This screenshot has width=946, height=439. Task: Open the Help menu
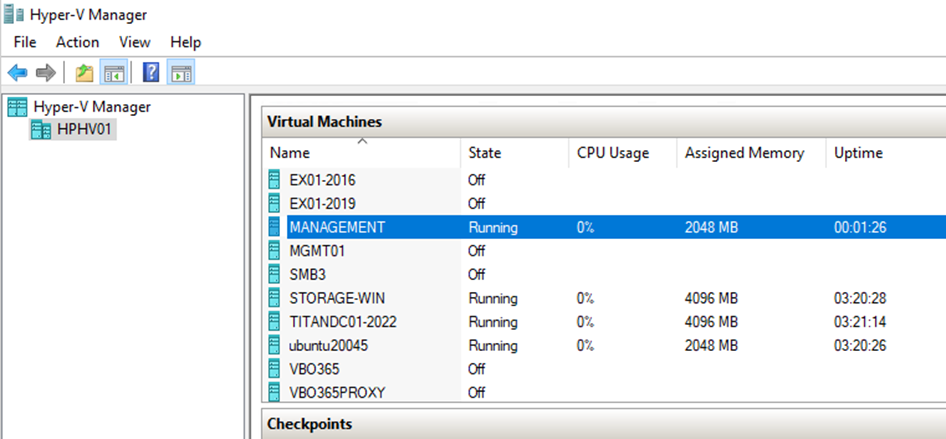185,42
